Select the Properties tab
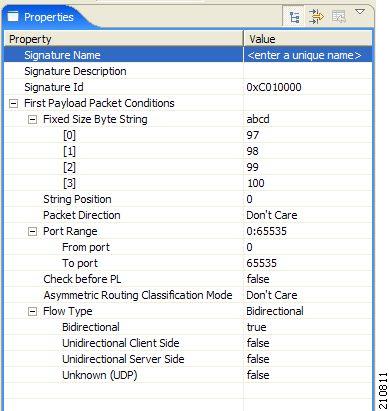 pos(49,17)
